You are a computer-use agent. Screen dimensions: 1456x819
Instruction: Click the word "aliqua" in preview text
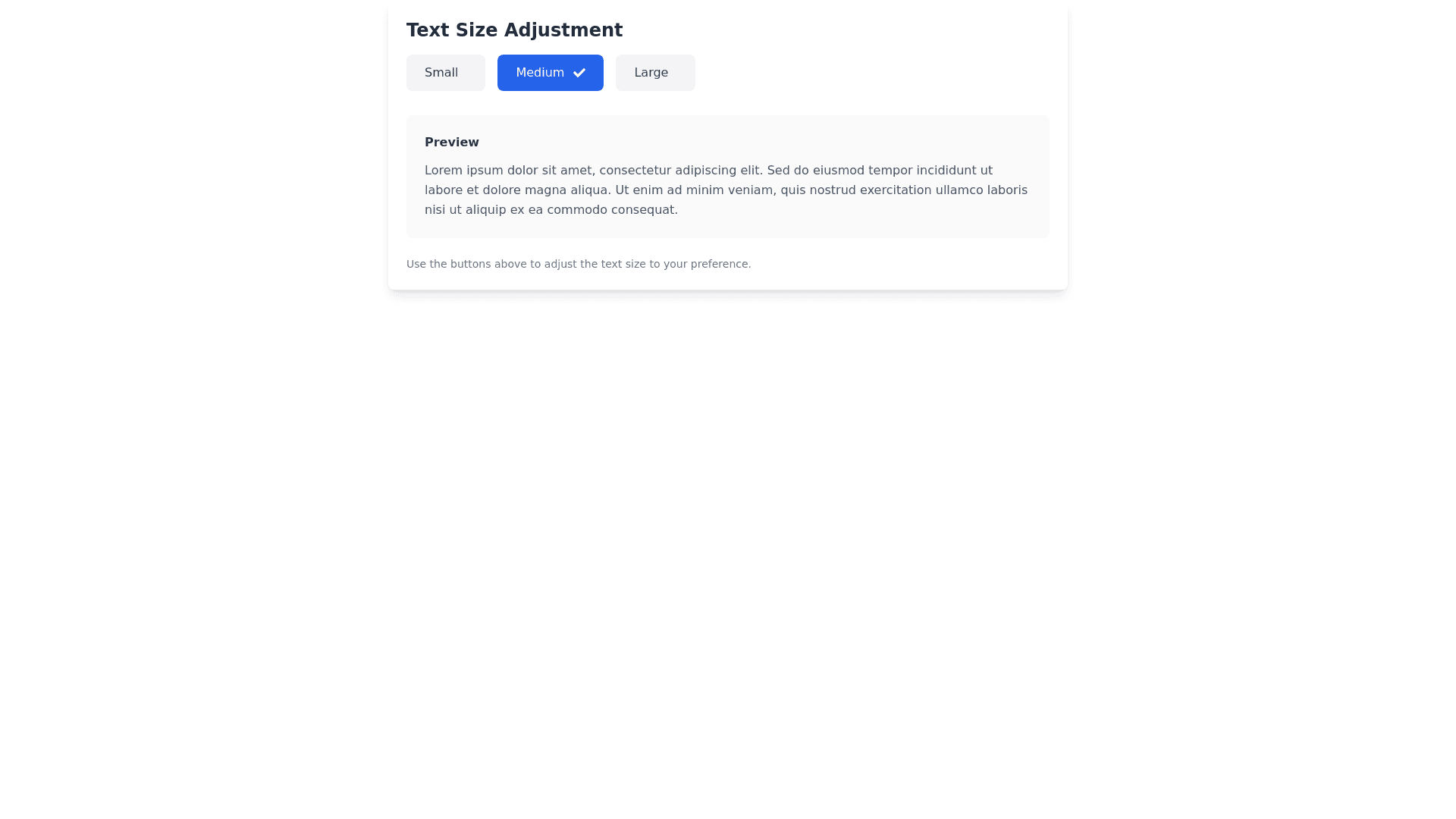(x=588, y=190)
